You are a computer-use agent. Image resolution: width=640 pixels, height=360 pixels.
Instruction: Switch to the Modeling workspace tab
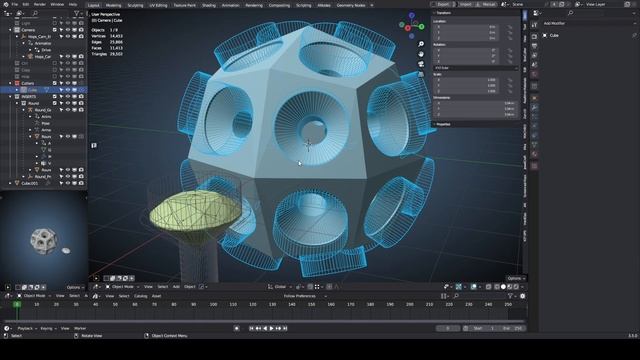click(113, 5)
